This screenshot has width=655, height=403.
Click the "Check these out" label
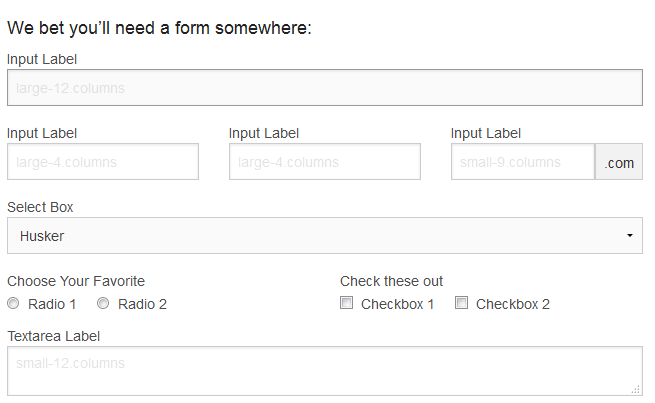[391, 281]
